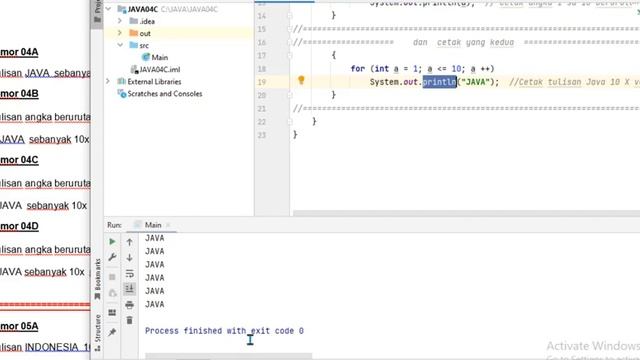This screenshot has width=640, height=360.
Task: Open the Bookmarks side tool window
Action: pos(98,280)
